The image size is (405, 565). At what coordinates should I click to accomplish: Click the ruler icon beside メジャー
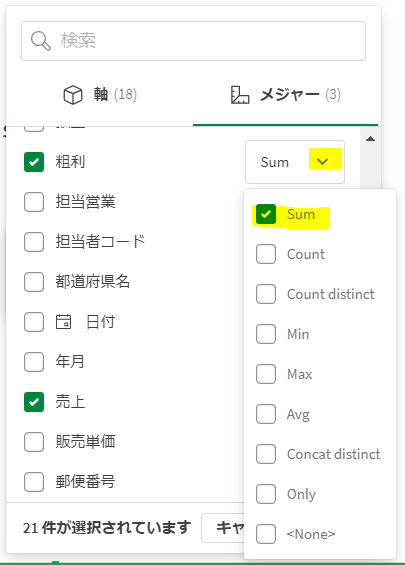(240, 95)
